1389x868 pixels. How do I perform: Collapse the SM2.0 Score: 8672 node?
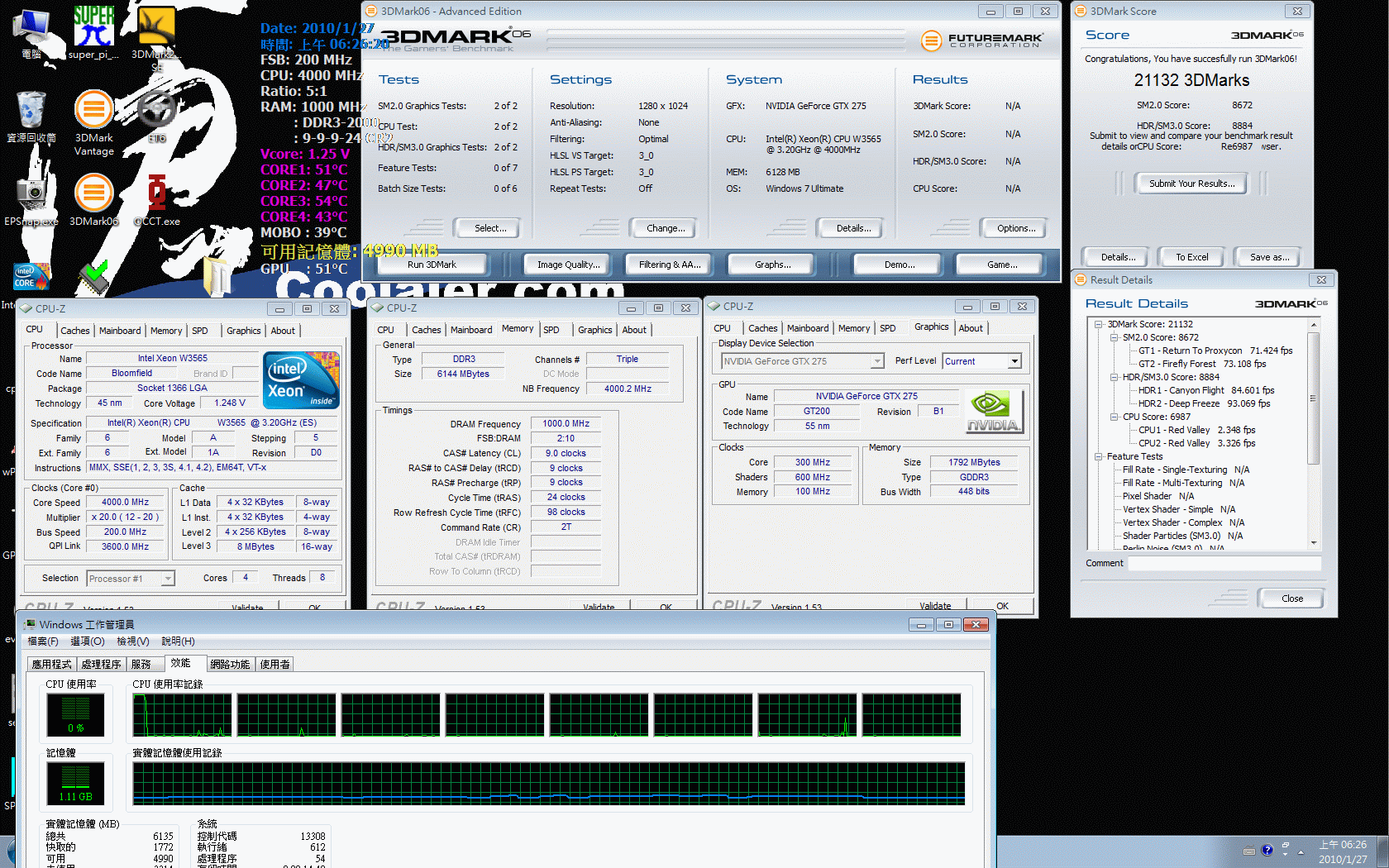click(x=1114, y=337)
